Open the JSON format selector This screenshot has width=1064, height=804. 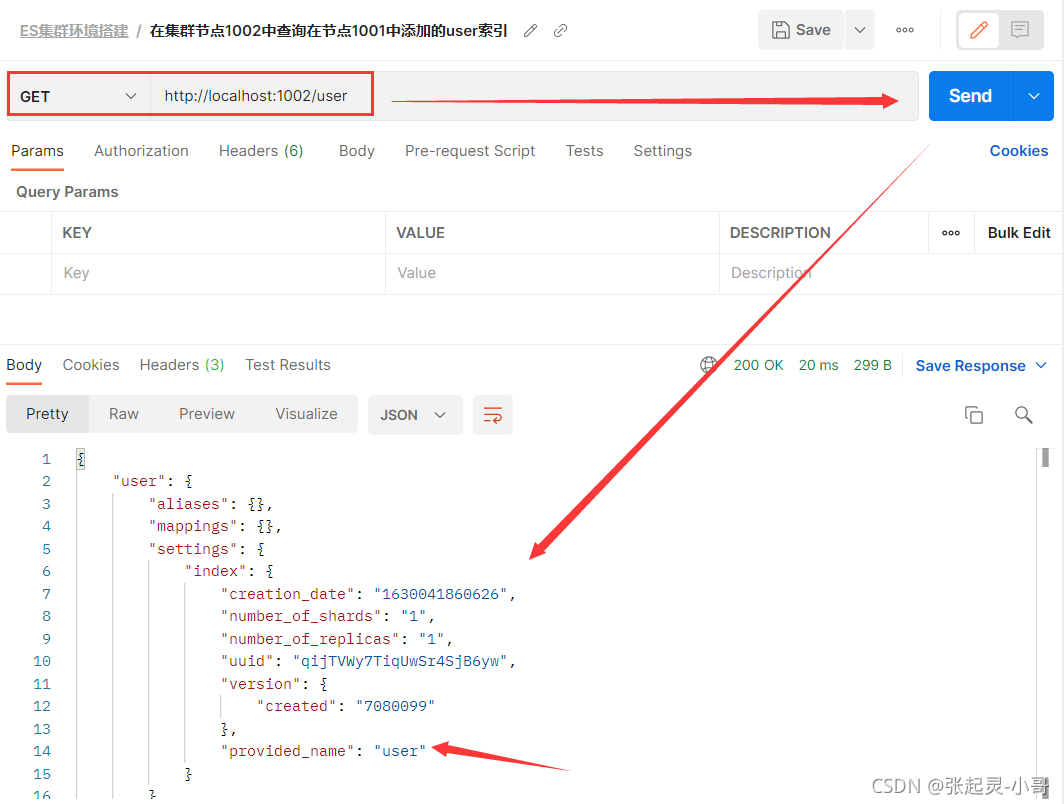pos(415,415)
